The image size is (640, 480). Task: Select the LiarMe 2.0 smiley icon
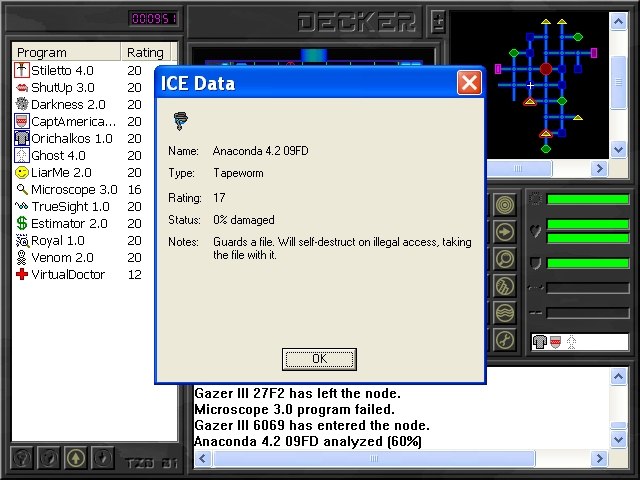coord(22,172)
